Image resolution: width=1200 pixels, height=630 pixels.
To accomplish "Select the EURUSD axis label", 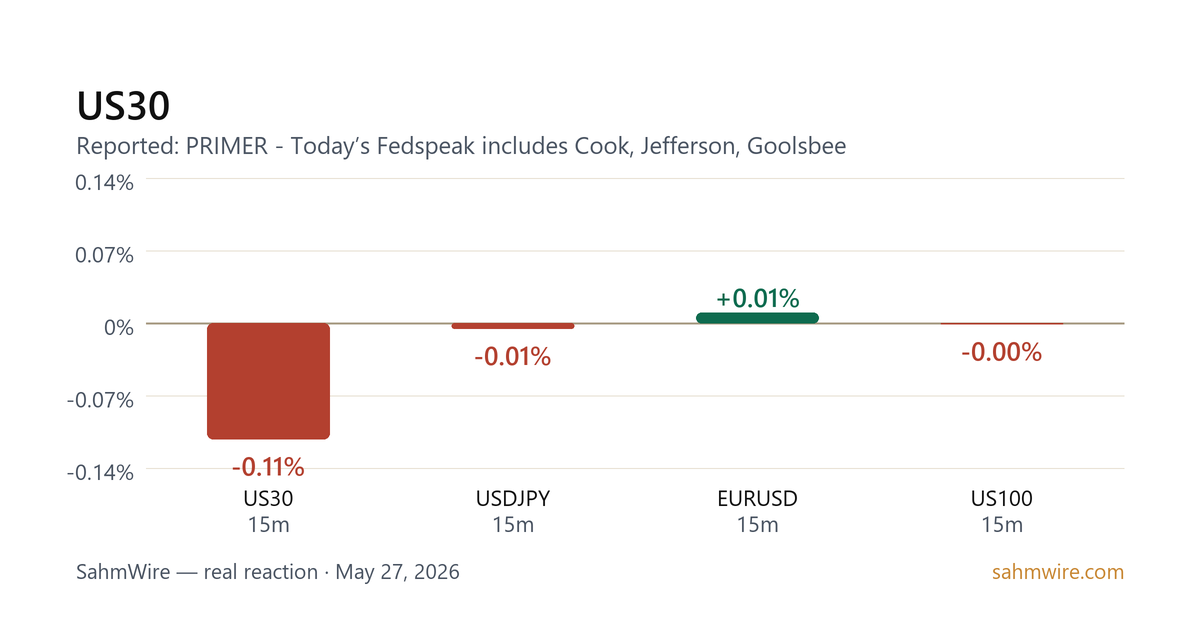I will coord(757,499).
